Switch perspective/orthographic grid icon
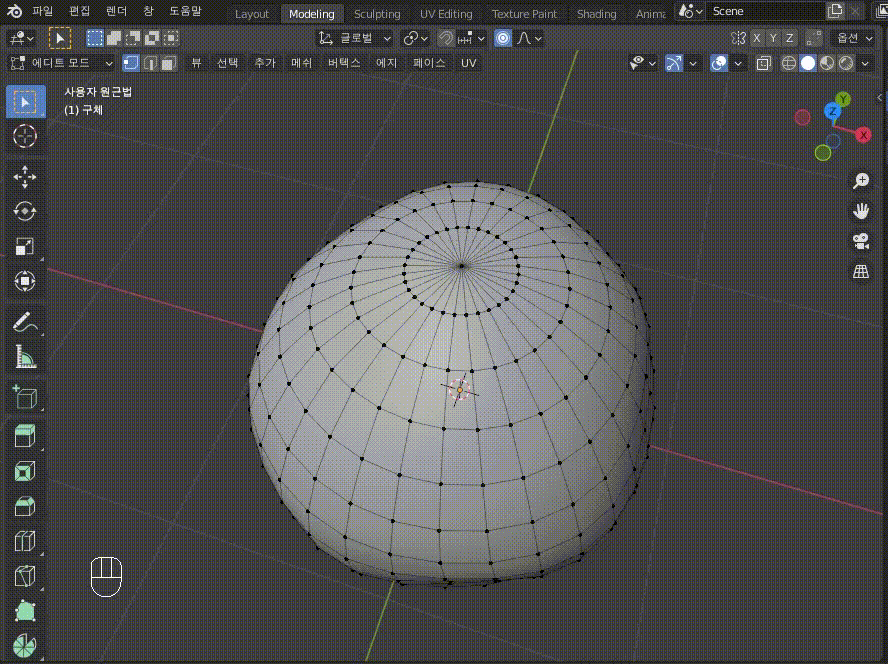888x664 pixels. [861, 272]
